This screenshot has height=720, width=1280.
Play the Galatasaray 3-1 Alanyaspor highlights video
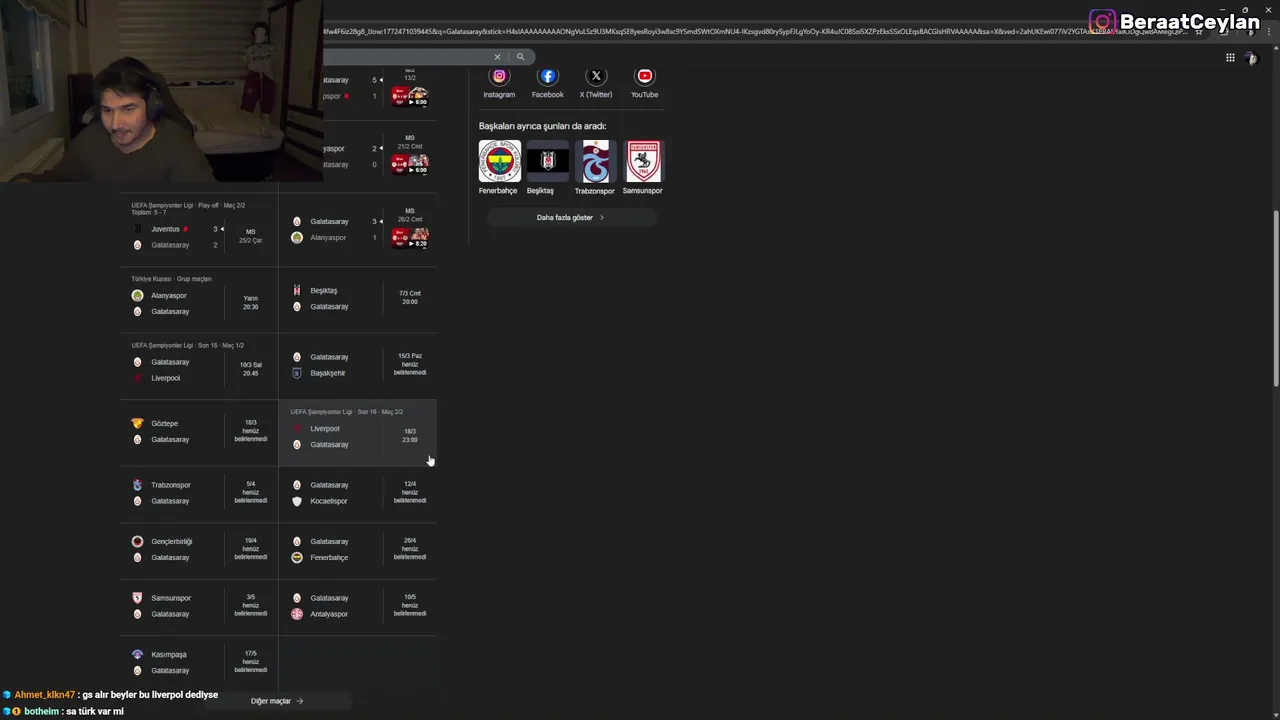tap(410, 238)
